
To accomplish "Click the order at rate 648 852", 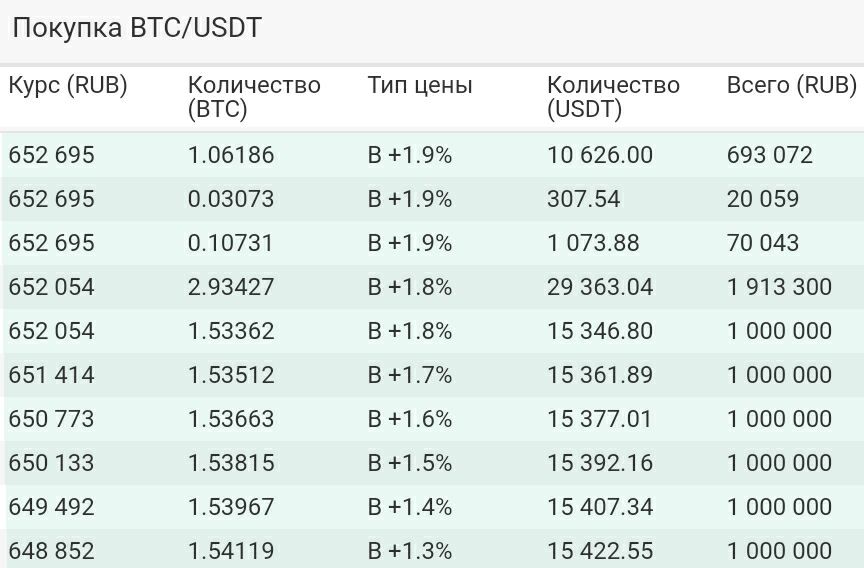I will (x=432, y=549).
